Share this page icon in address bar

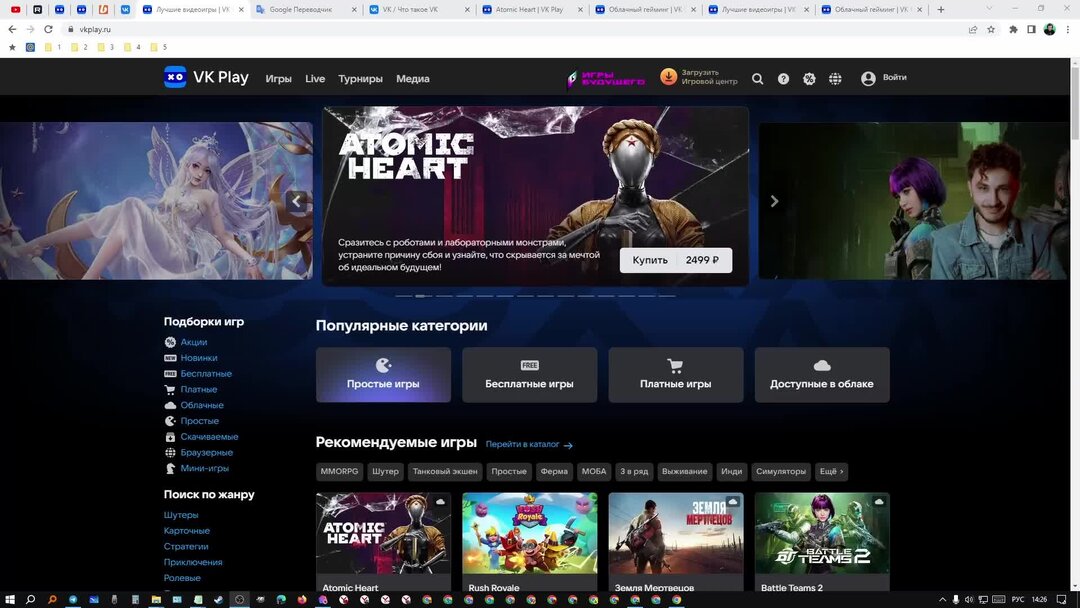tap(973, 30)
